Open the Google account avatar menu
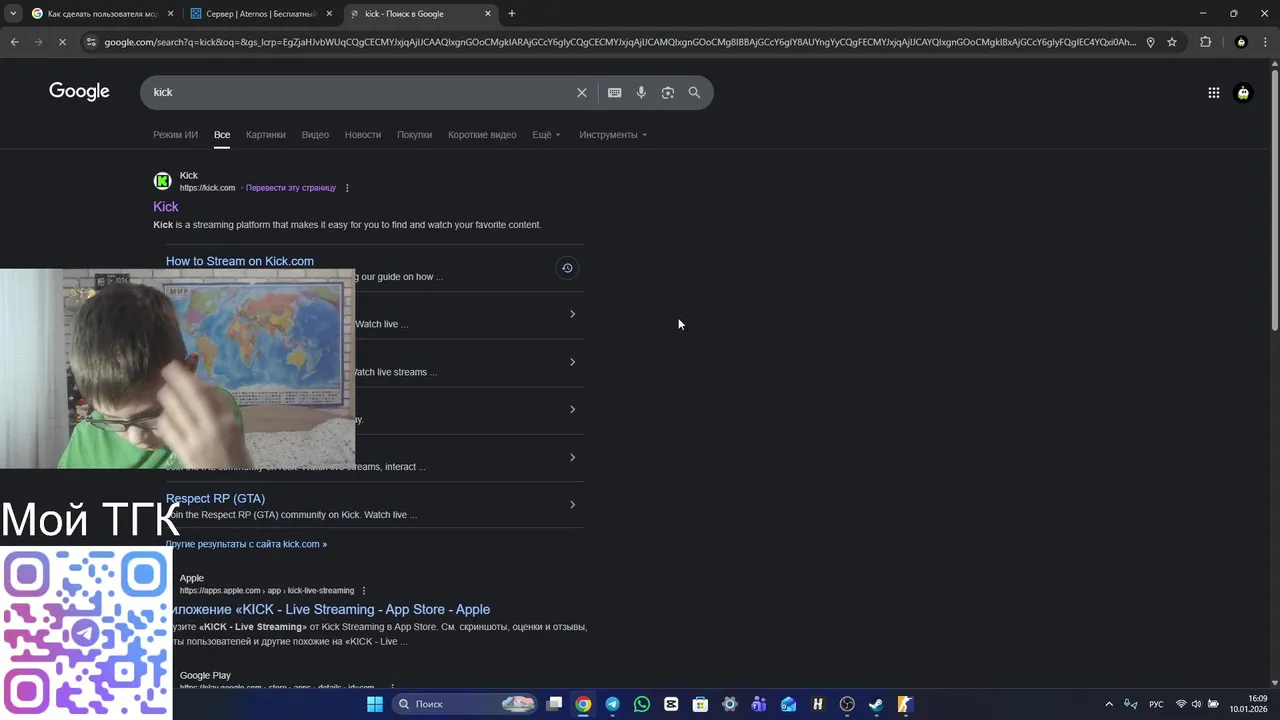1280x720 pixels. pos(1243,93)
